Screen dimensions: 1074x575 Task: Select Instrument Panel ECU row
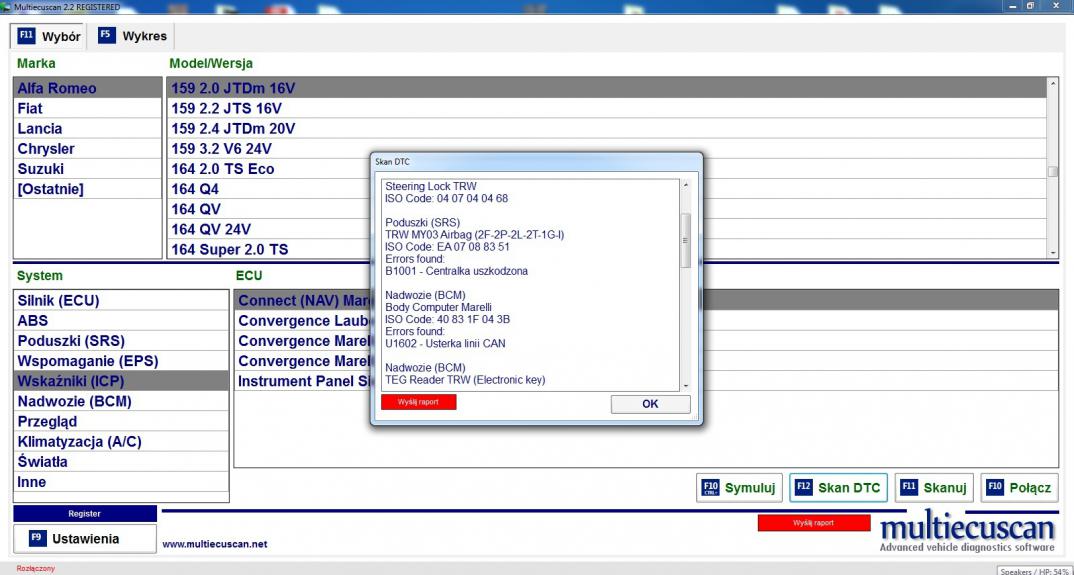pos(302,381)
